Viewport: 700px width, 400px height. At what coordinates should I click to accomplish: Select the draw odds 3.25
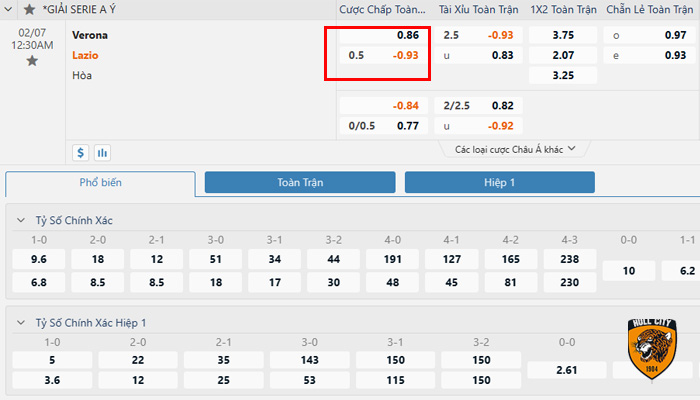(563, 75)
